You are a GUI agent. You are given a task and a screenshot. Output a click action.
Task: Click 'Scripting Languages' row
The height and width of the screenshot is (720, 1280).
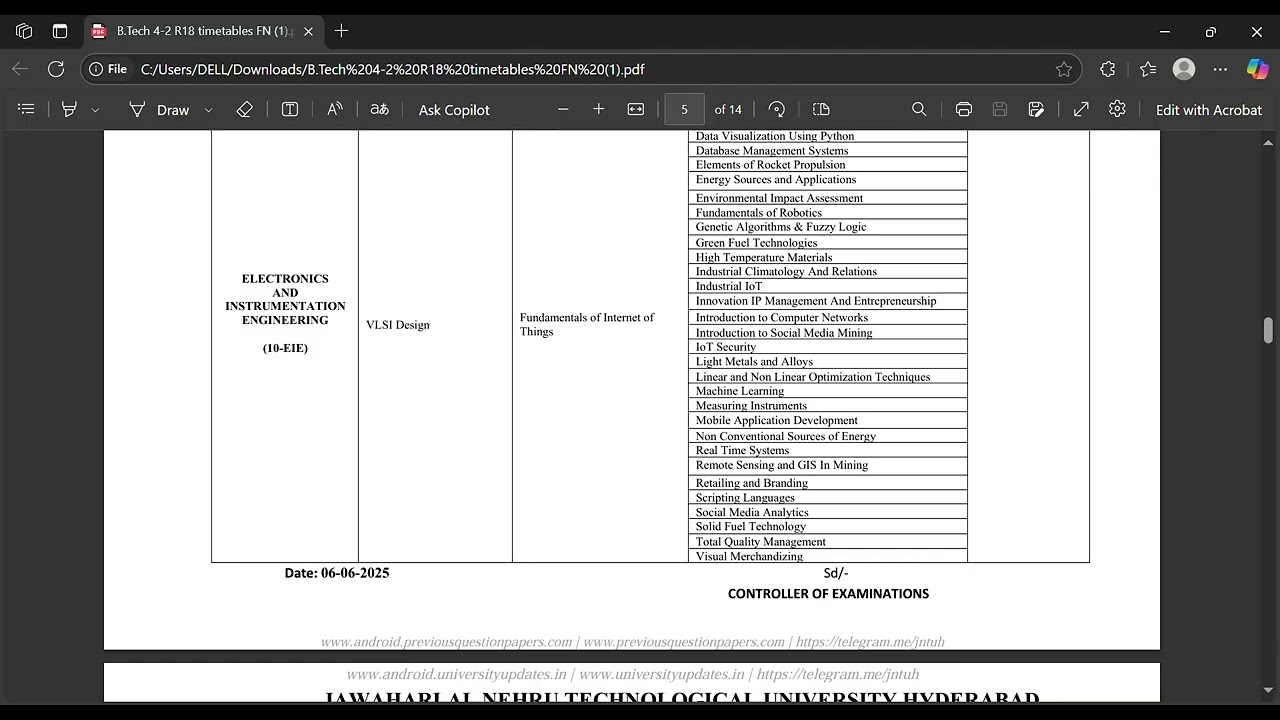click(827, 498)
